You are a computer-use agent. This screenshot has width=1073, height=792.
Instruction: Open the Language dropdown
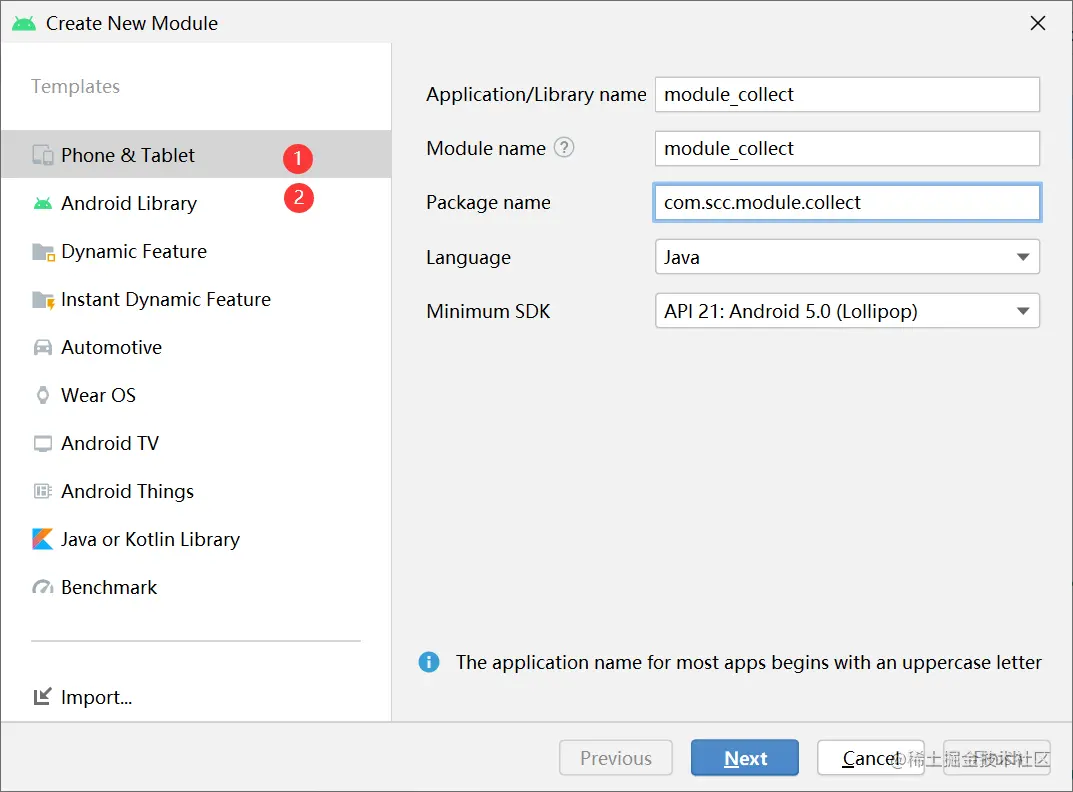coord(847,257)
